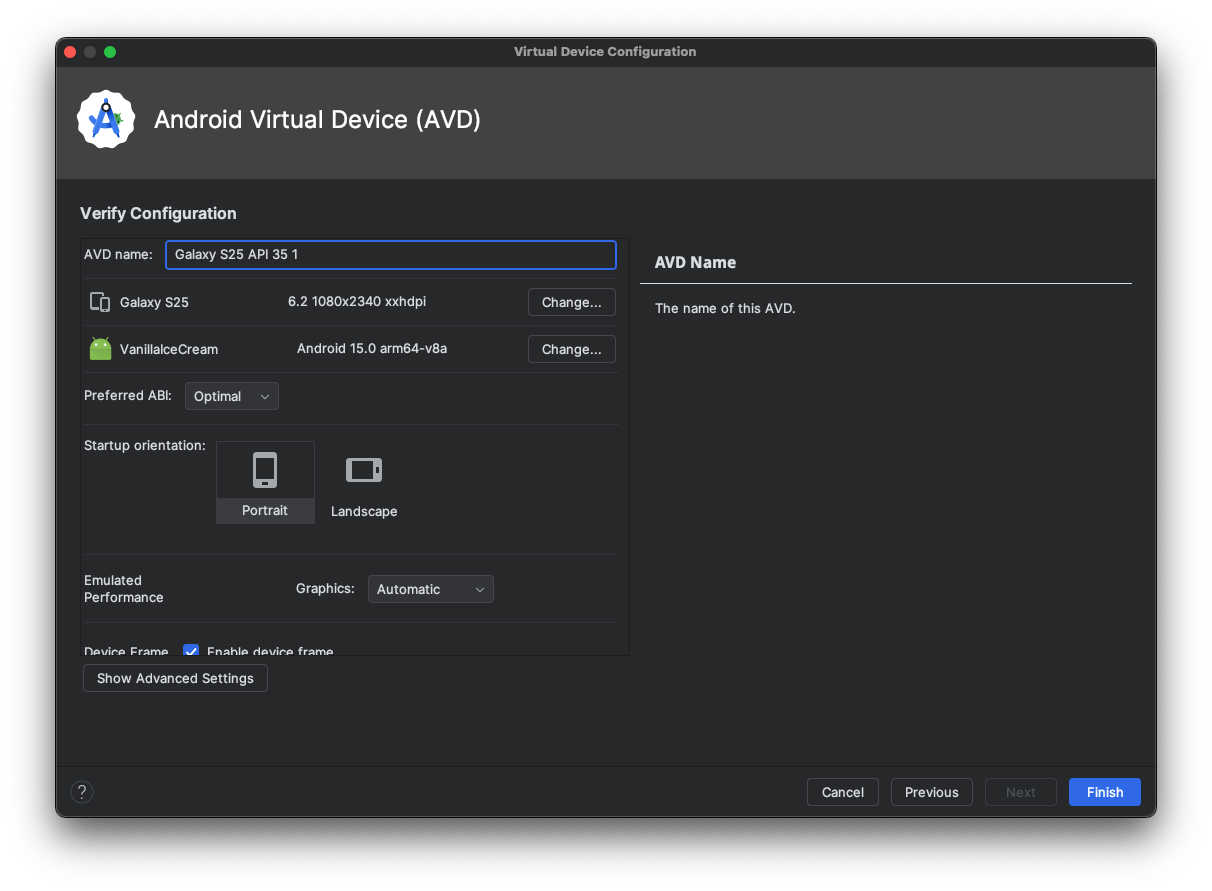The width and height of the screenshot is (1212, 891).
Task: Go back with the Previous button
Action: (x=932, y=792)
